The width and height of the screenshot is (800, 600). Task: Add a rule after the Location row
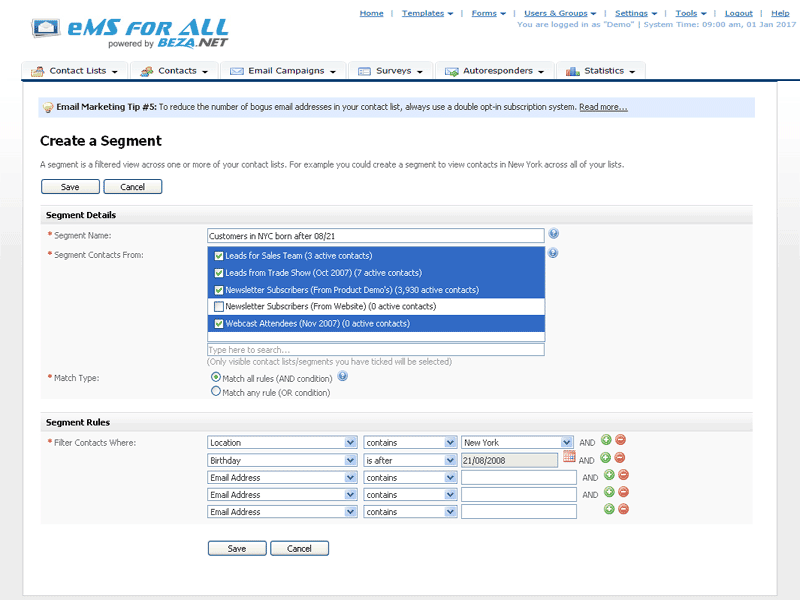point(606,440)
